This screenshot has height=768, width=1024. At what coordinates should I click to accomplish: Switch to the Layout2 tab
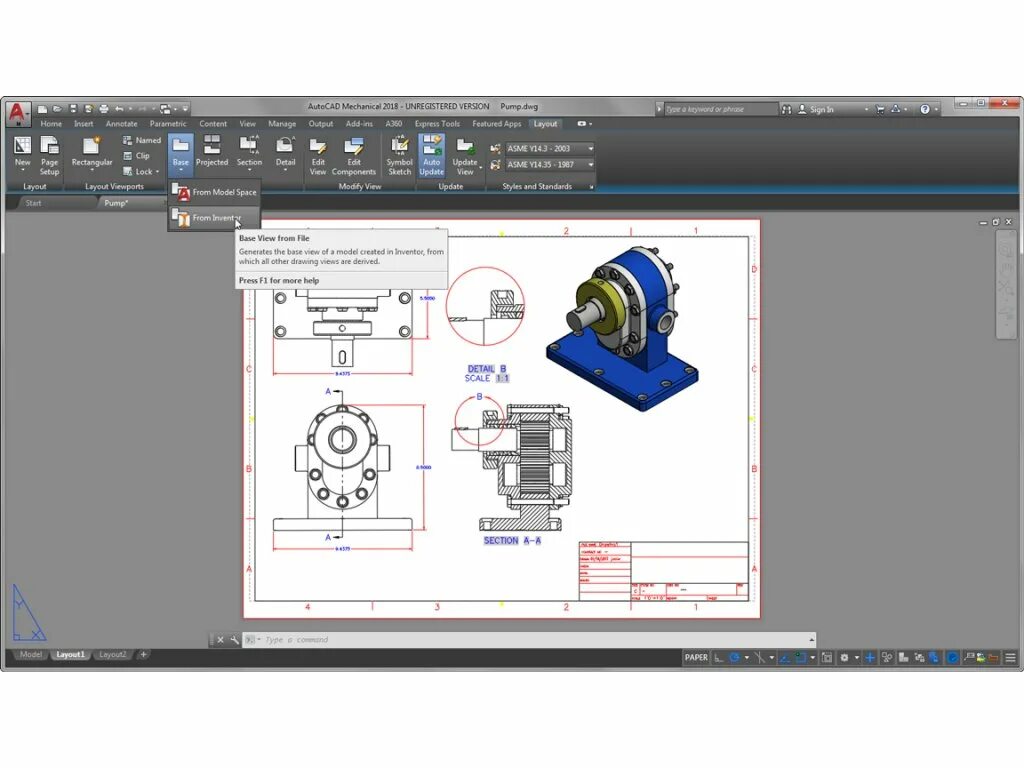(112, 654)
